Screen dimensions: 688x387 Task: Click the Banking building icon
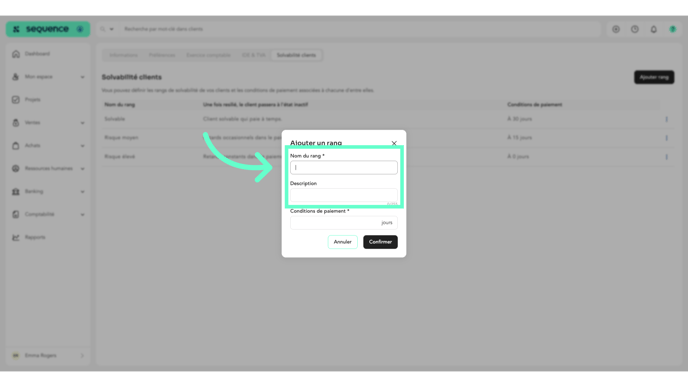[16, 191]
